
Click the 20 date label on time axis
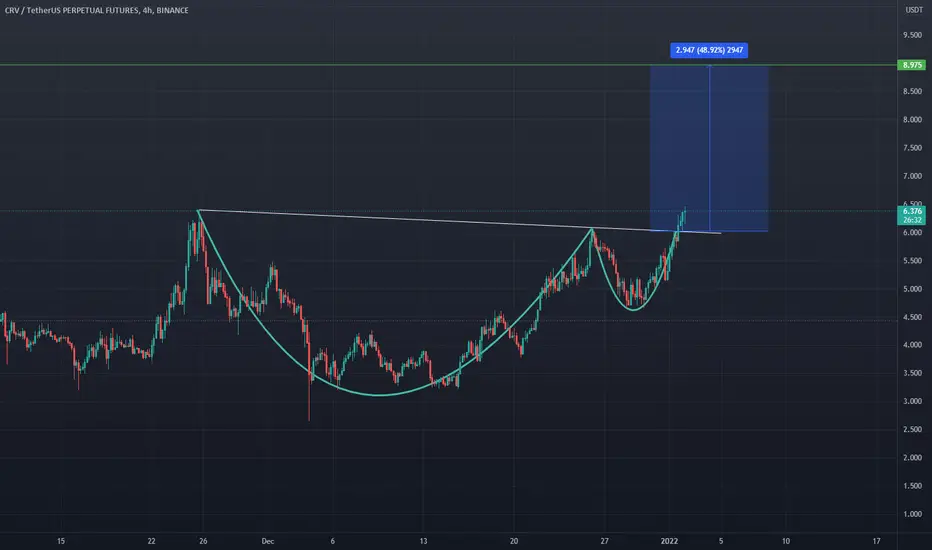click(x=514, y=541)
